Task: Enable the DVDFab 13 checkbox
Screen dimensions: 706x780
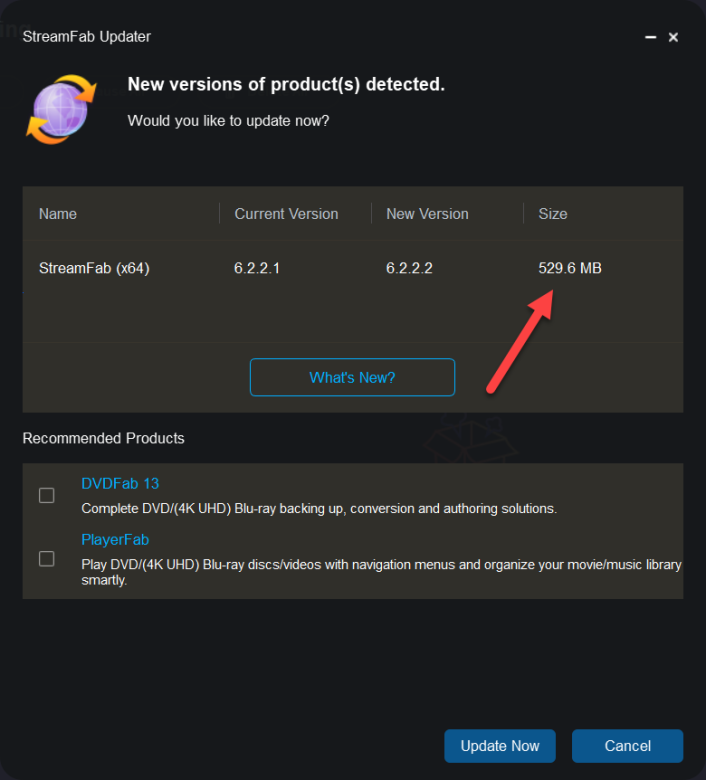Action: point(47,495)
